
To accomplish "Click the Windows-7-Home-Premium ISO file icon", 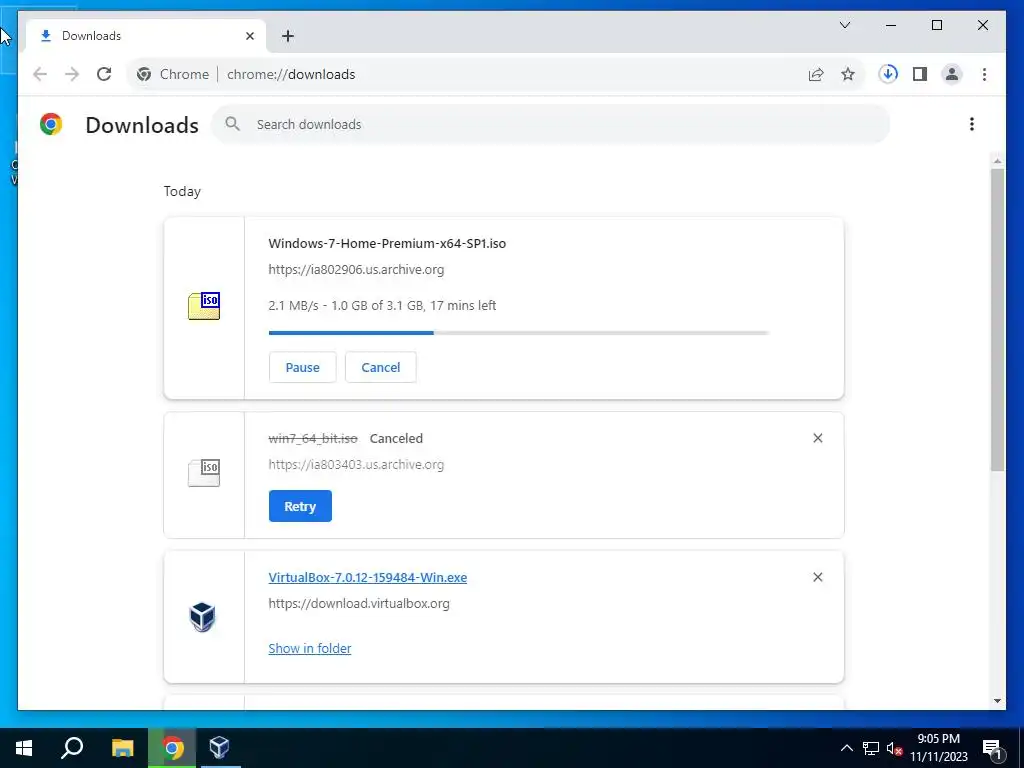I will click(x=204, y=306).
